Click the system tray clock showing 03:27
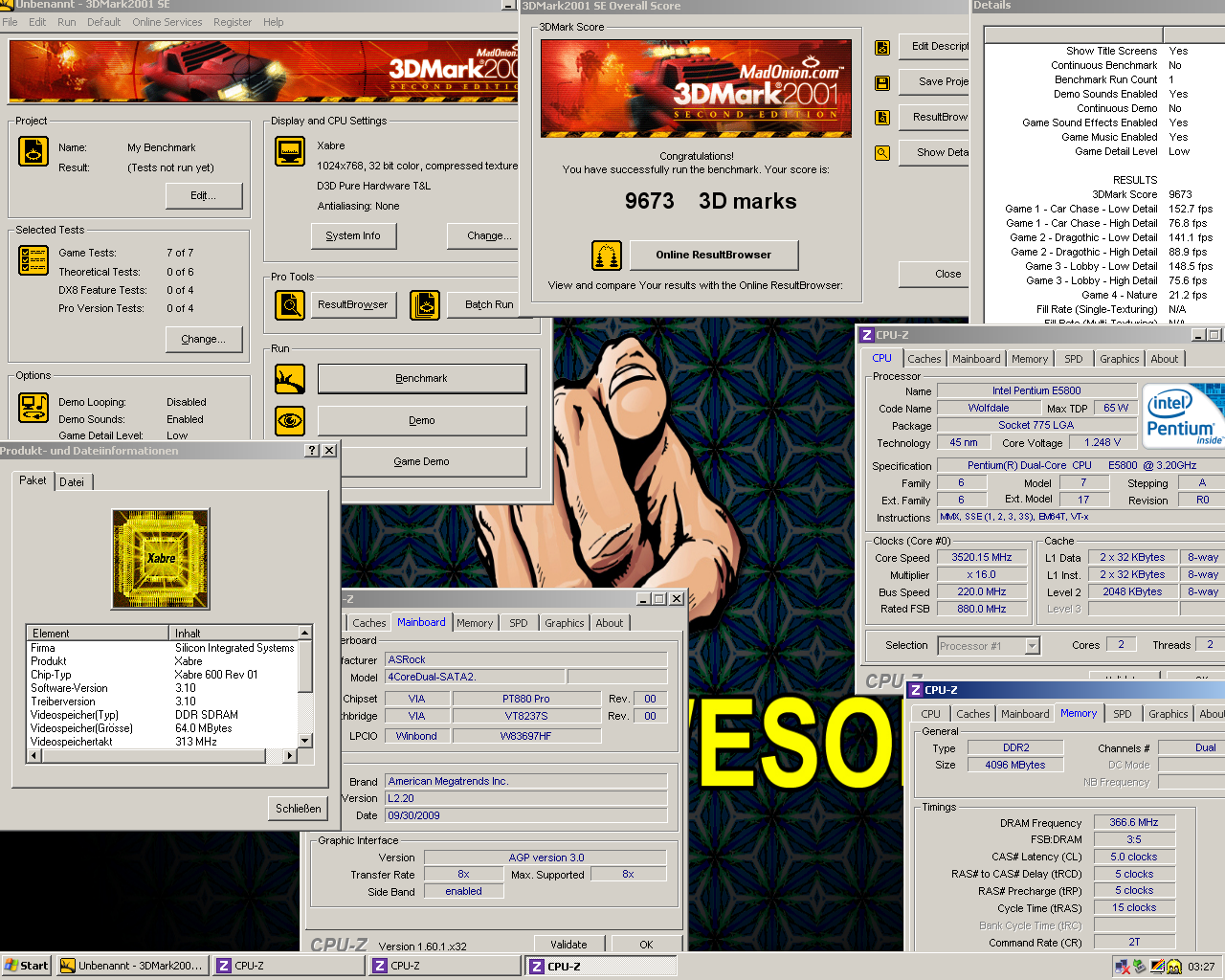Image resolution: width=1225 pixels, height=980 pixels. click(1201, 967)
